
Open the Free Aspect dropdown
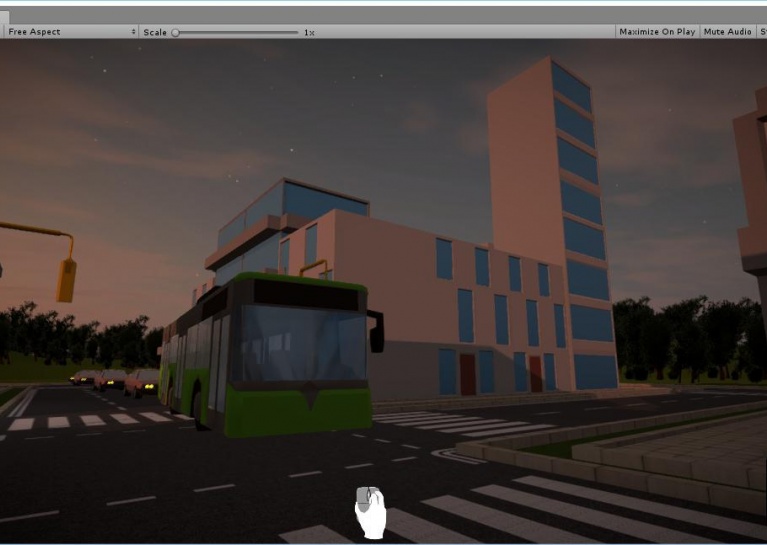[x=71, y=32]
